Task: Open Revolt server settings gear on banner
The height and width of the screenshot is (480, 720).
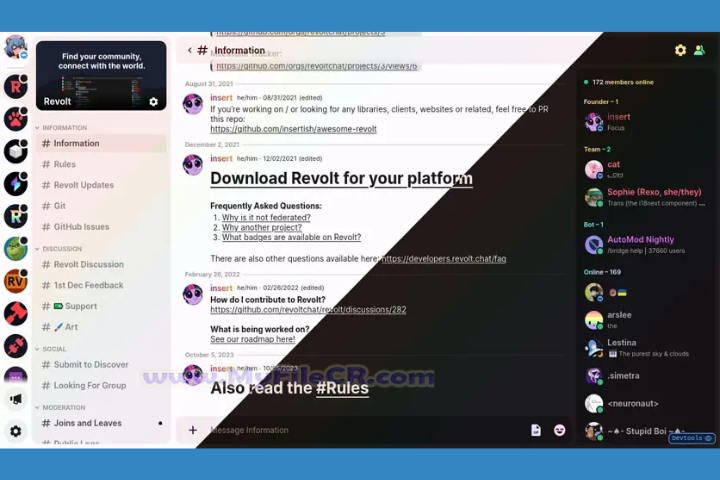Action: click(x=153, y=102)
